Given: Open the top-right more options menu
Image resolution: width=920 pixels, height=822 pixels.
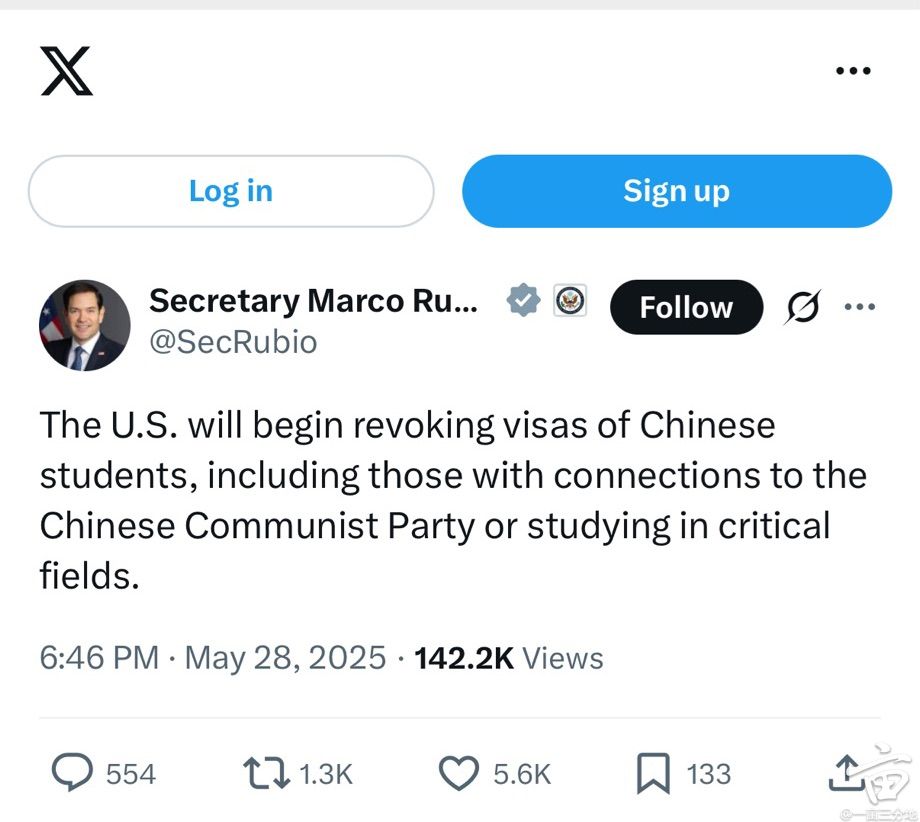Looking at the screenshot, I should pyautogui.click(x=853, y=71).
